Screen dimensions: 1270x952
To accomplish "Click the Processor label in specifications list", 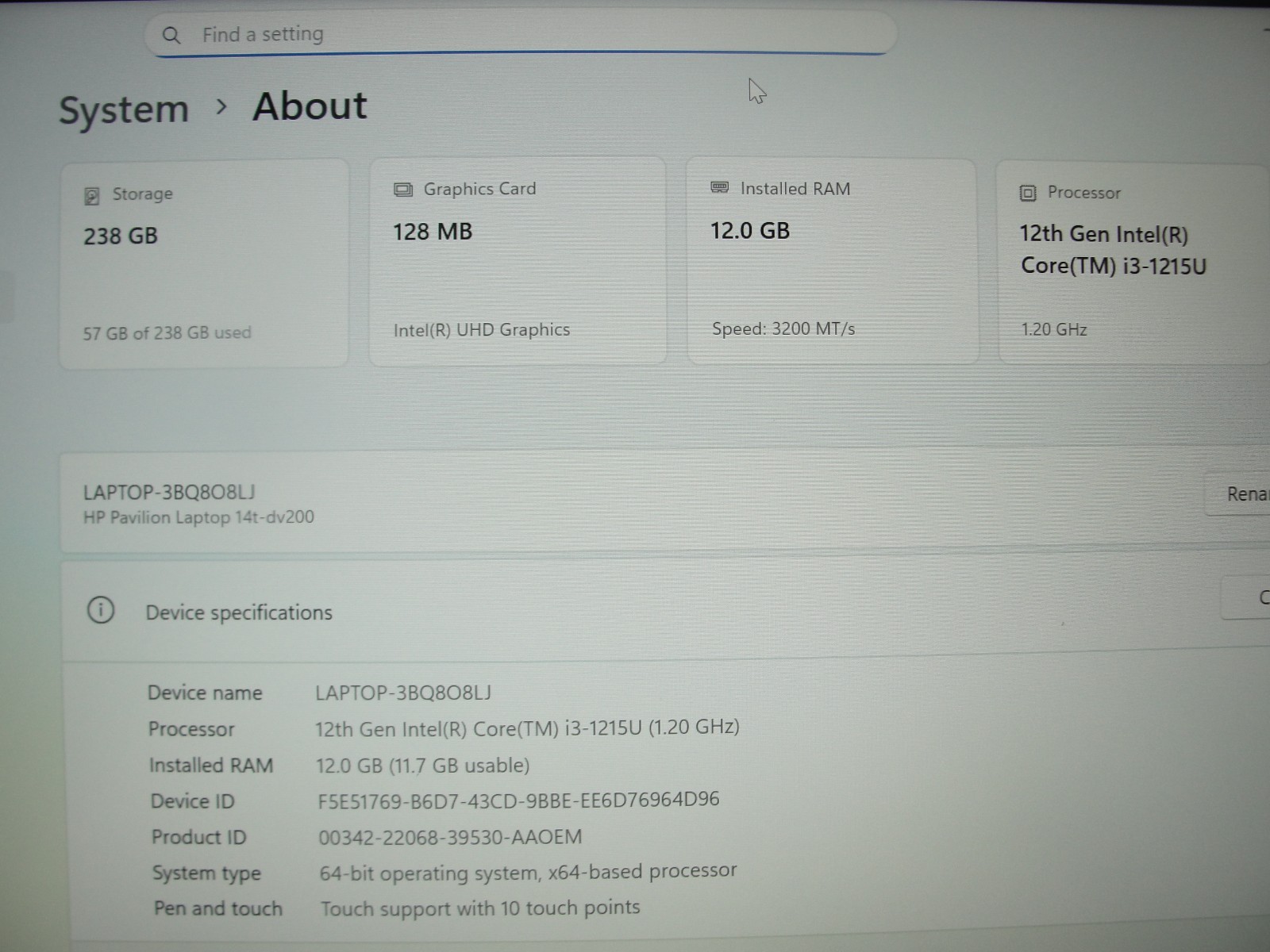I will (191, 729).
